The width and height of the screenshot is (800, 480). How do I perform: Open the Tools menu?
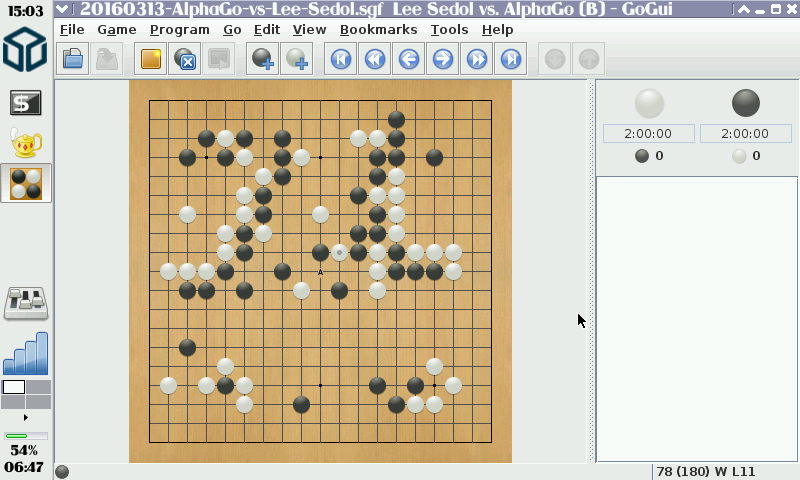tap(449, 30)
